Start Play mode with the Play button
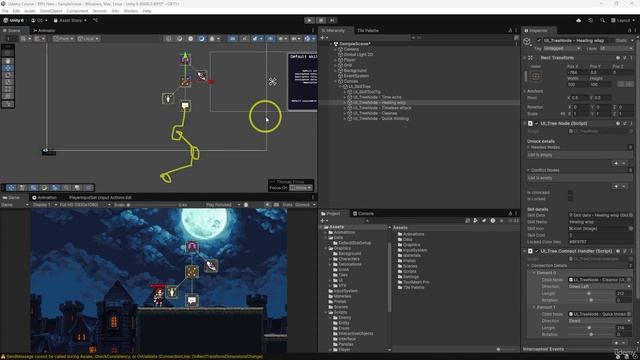640x360 pixels. click(x=309, y=20)
